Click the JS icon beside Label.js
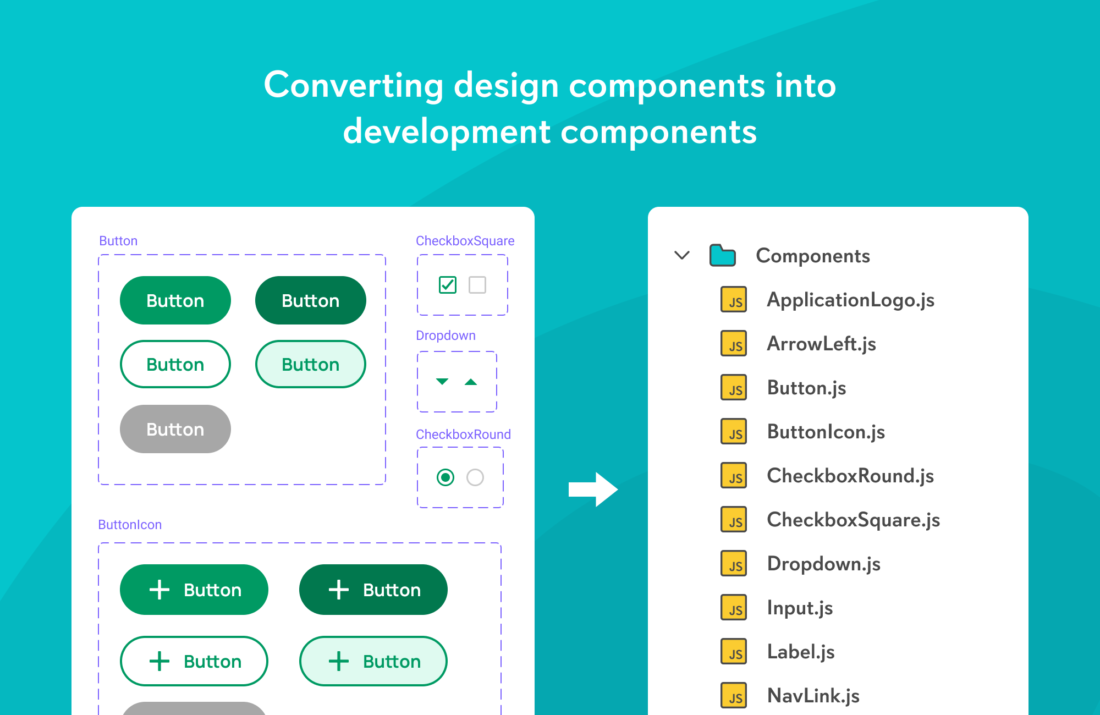Image resolution: width=1100 pixels, height=715 pixels. [734, 652]
